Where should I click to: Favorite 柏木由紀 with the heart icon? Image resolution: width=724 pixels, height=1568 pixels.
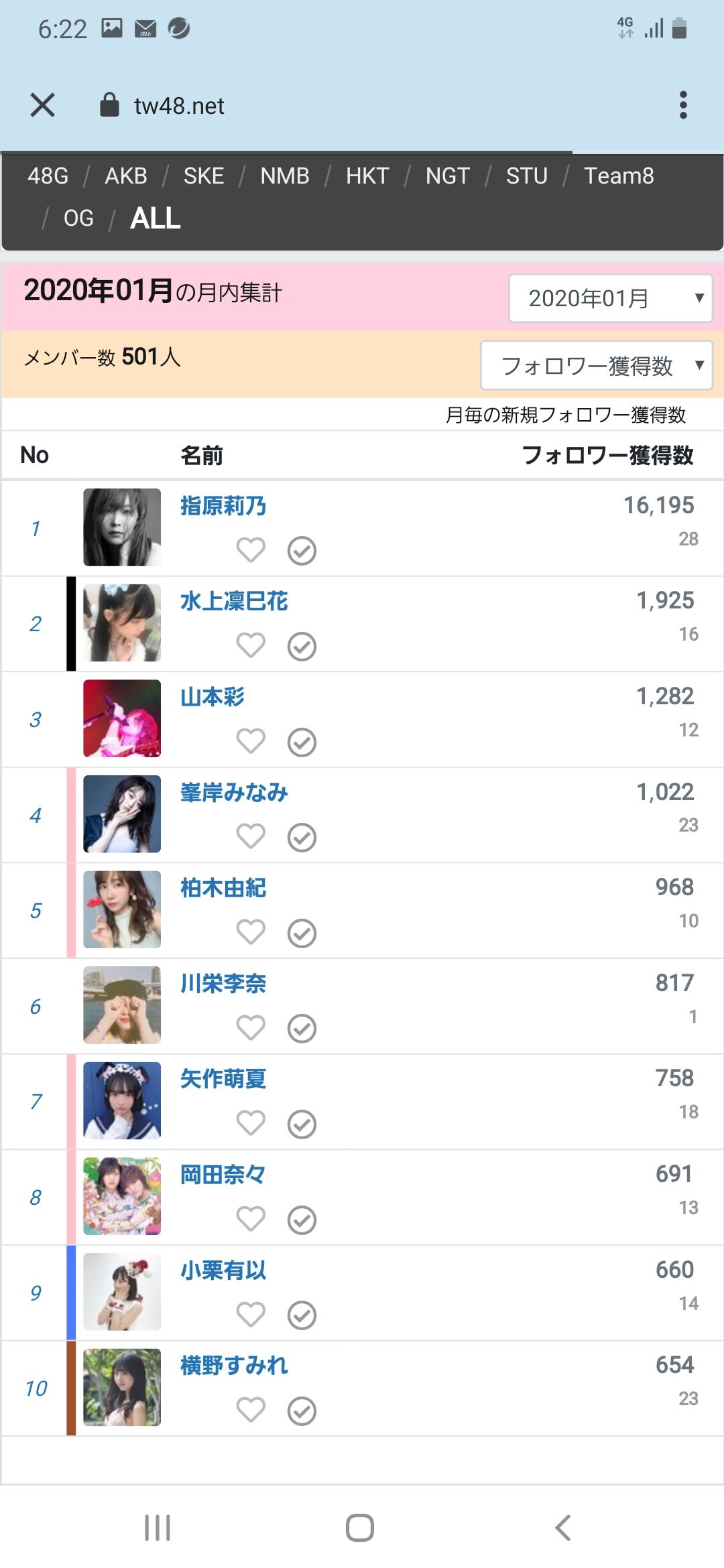pyautogui.click(x=251, y=932)
